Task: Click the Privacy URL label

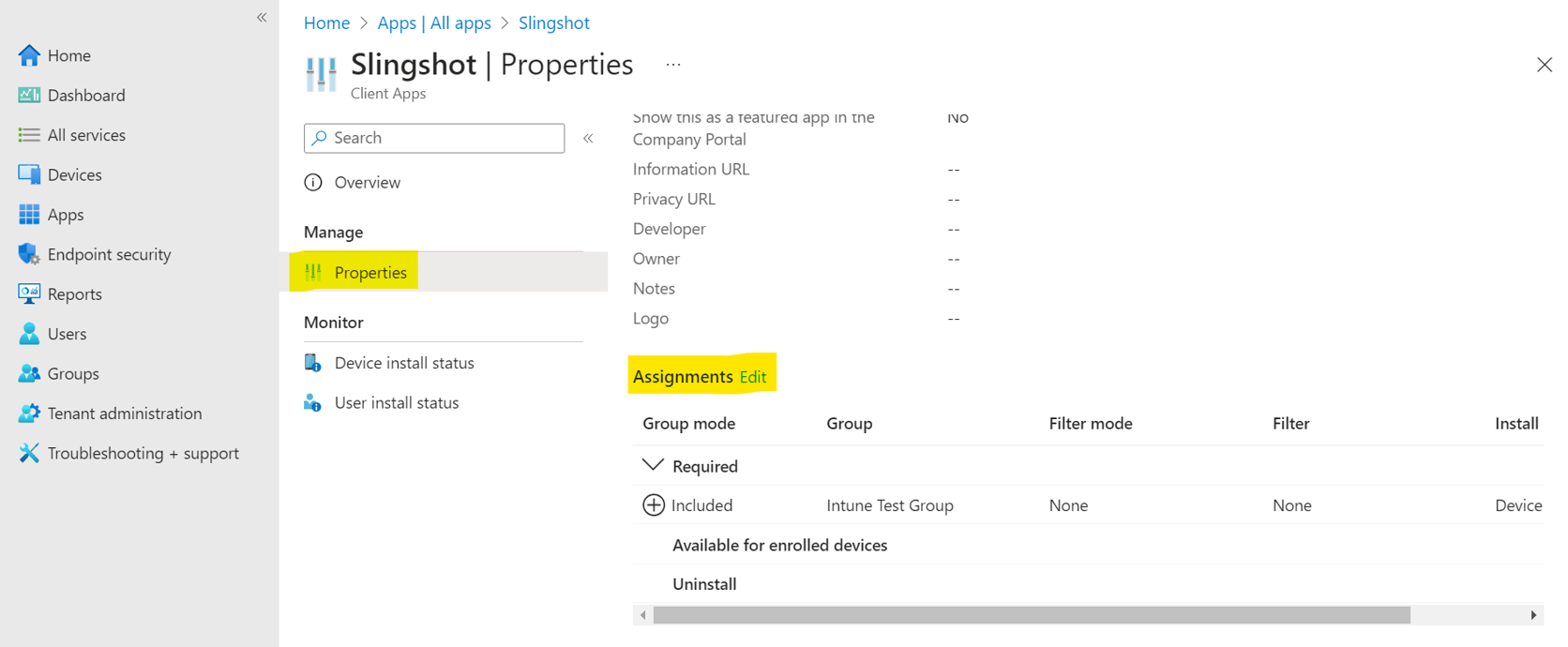Action: [674, 199]
